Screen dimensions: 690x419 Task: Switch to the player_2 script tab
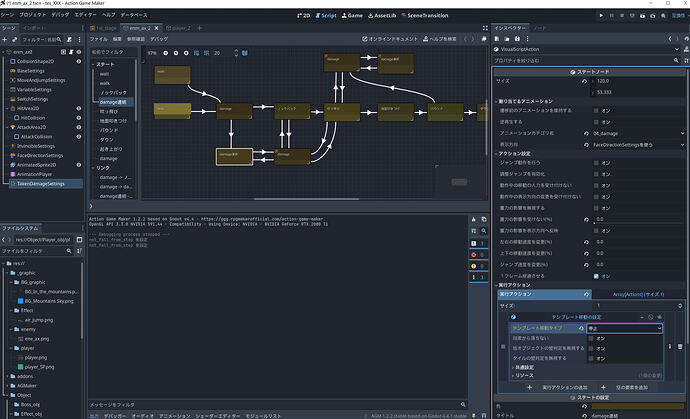[x=181, y=29]
